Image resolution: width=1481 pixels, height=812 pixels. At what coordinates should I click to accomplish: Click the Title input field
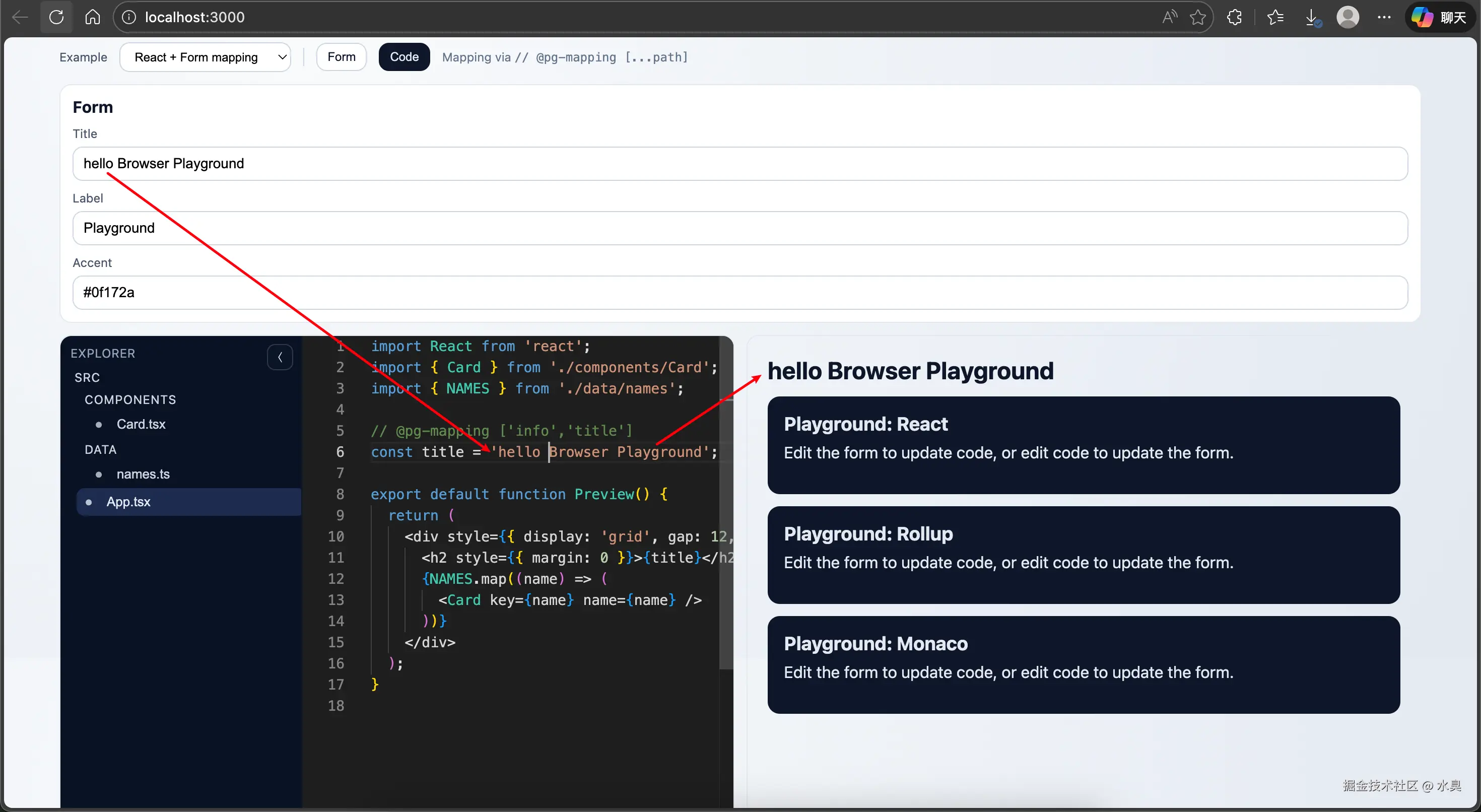click(739, 164)
